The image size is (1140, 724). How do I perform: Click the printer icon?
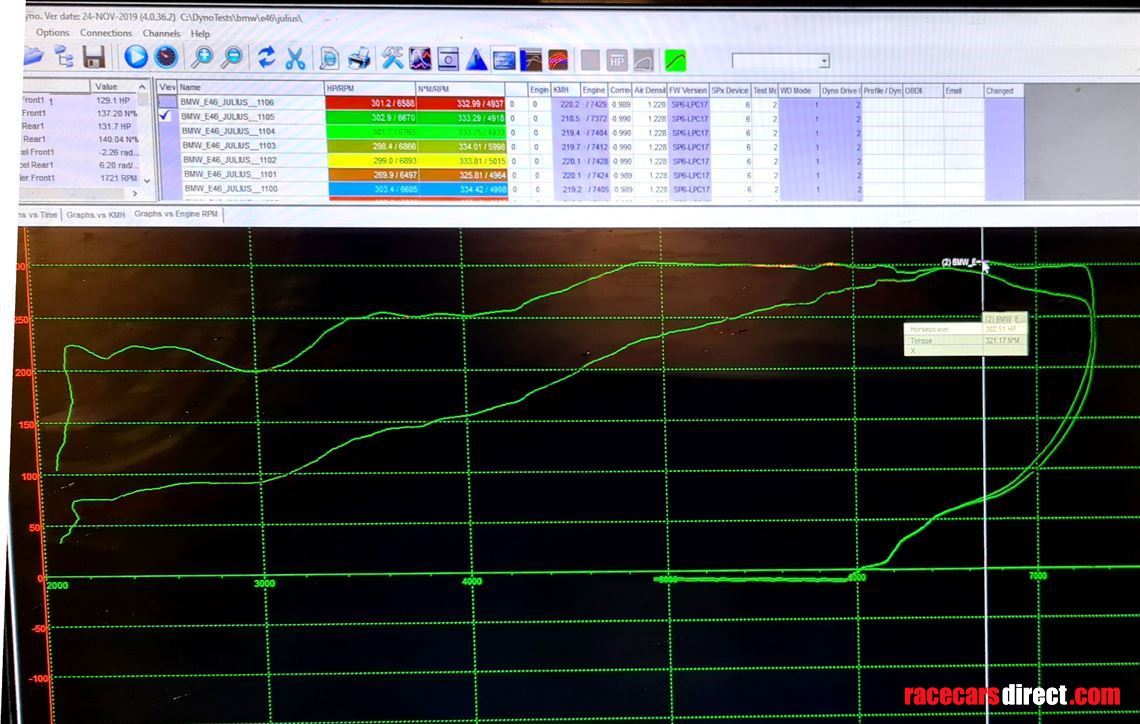pos(360,59)
